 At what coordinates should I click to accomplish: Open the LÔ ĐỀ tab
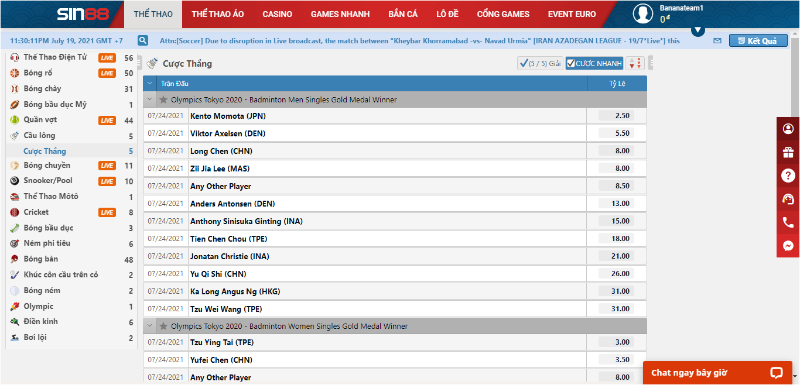(x=447, y=14)
